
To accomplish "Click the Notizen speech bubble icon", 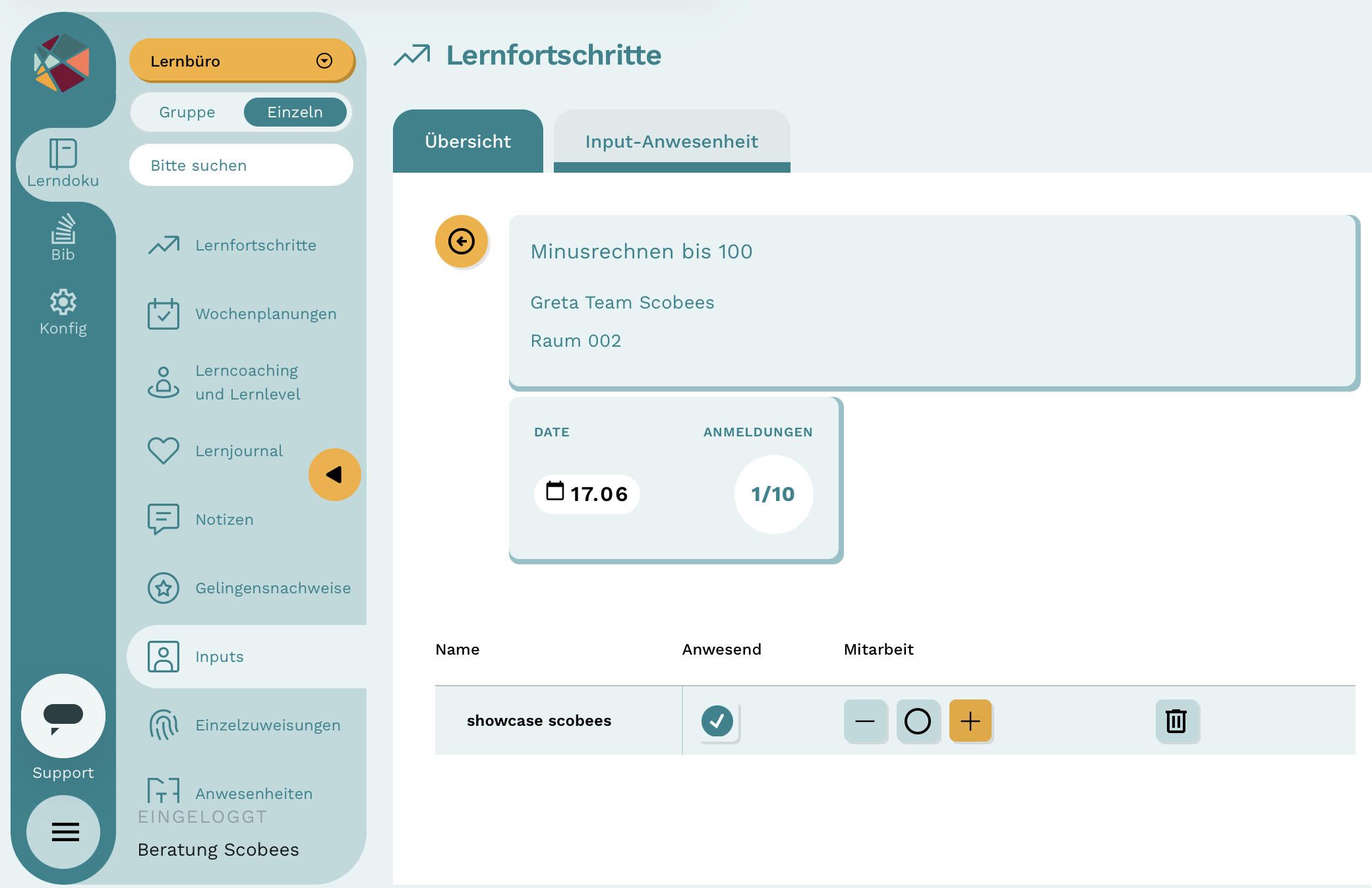I will [164, 519].
